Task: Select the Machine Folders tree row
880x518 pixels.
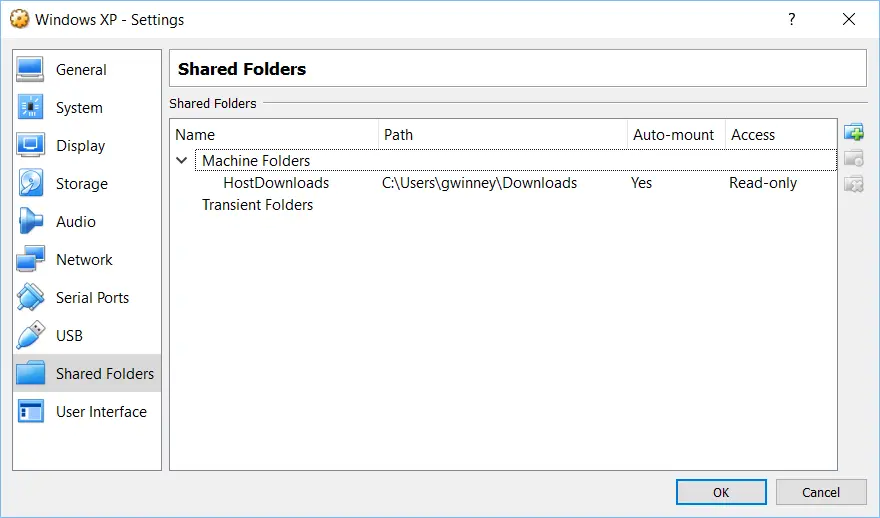Action: point(515,161)
